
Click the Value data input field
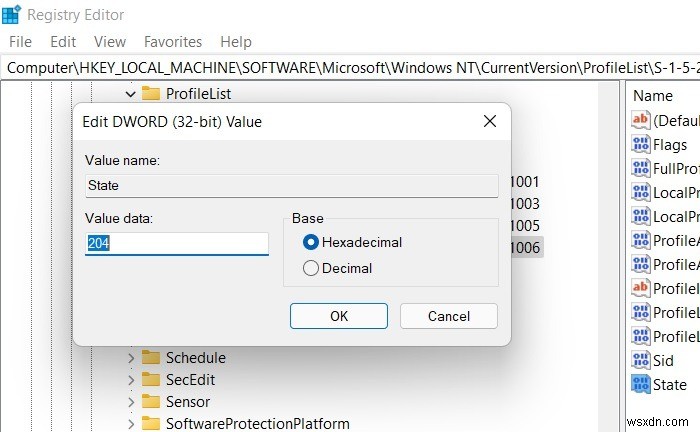tap(177, 243)
